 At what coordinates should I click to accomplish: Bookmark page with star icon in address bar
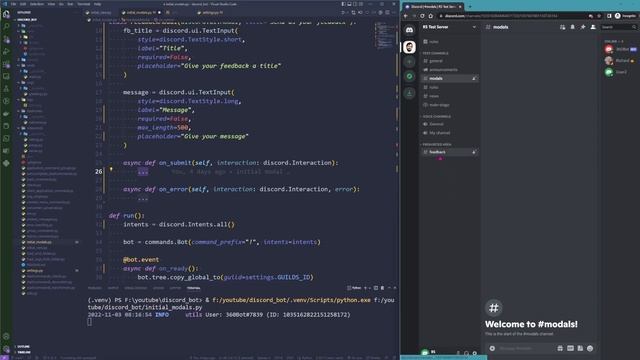(x=599, y=16)
